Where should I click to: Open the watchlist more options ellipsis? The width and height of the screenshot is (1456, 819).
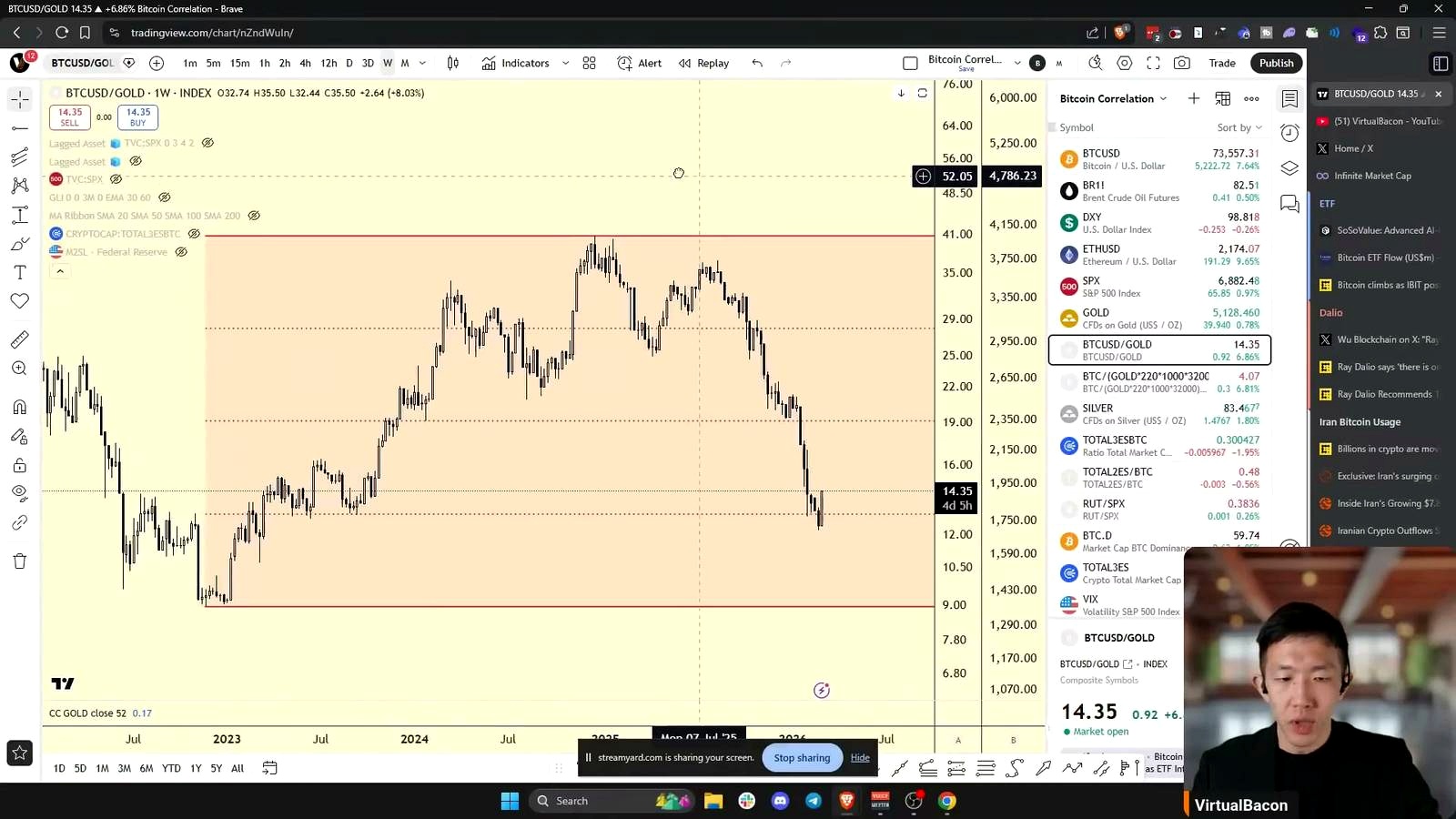pyautogui.click(x=1252, y=98)
